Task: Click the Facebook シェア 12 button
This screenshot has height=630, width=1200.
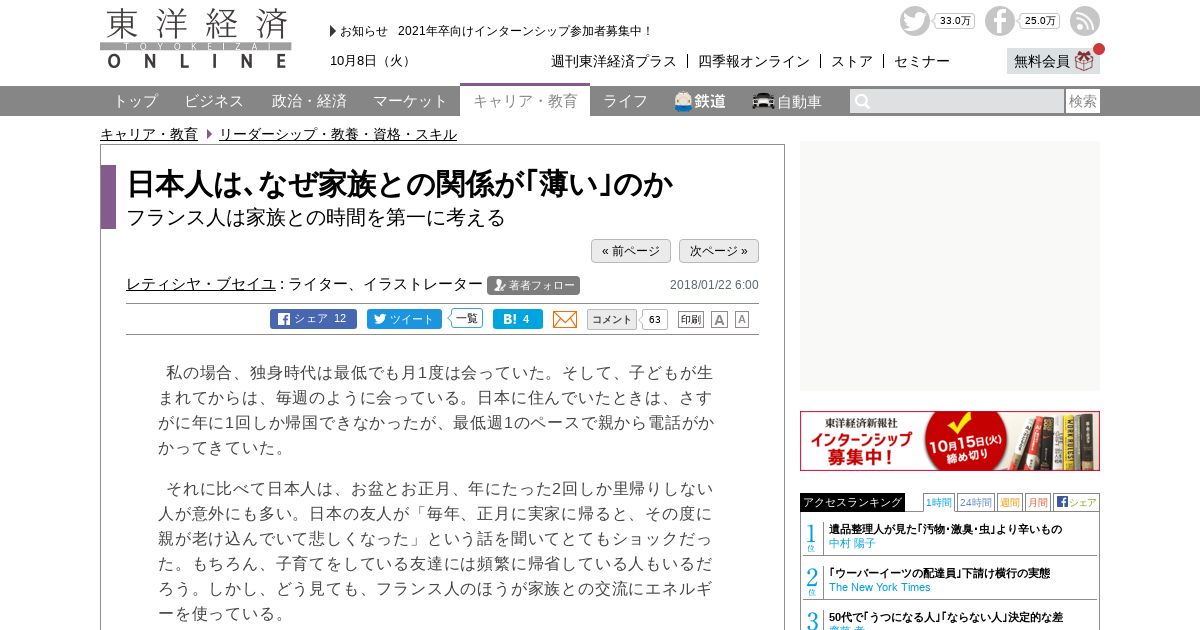Action: [x=313, y=319]
